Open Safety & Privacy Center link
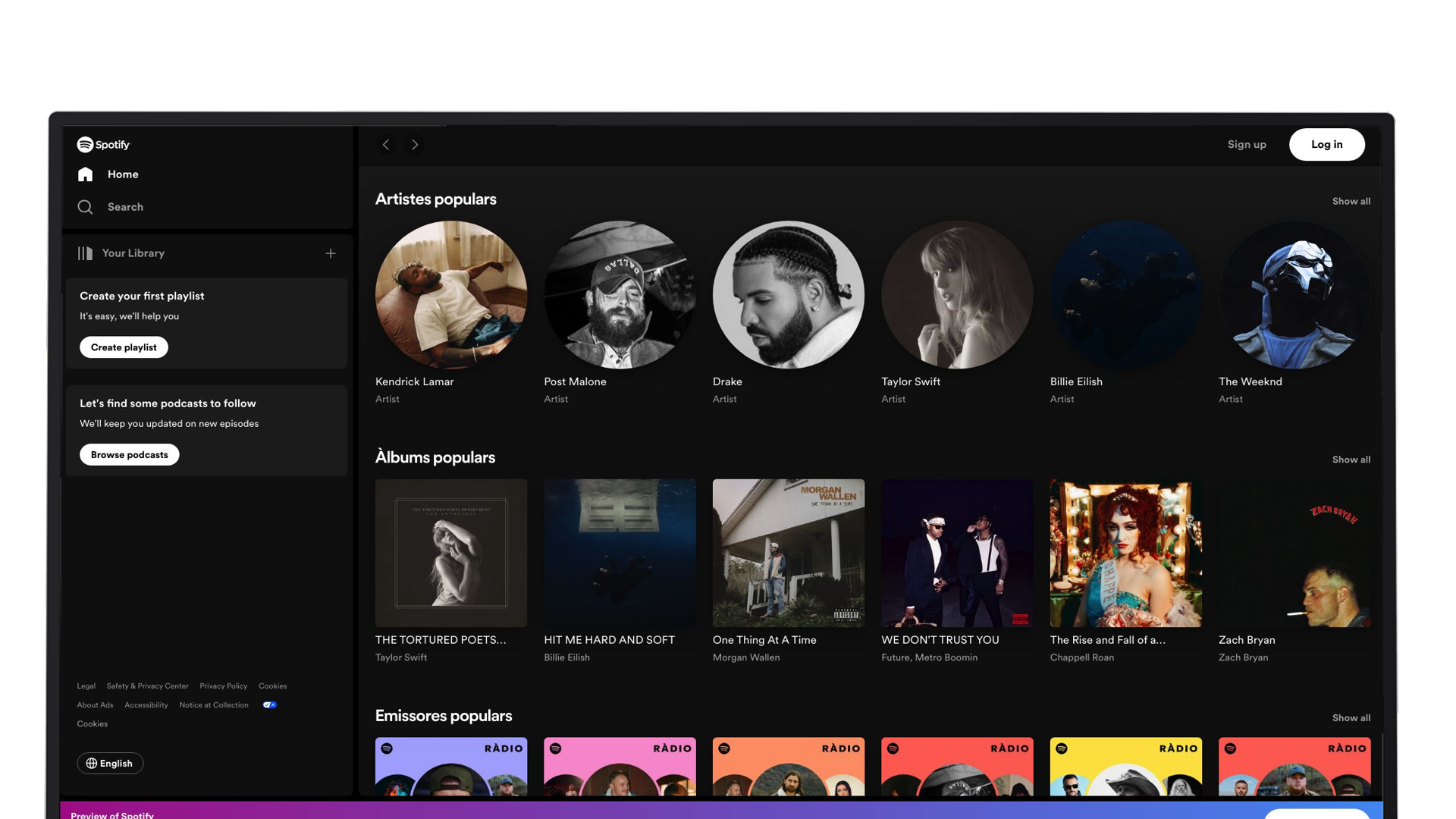This screenshot has height=819, width=1456. click(x=147, y=686)
